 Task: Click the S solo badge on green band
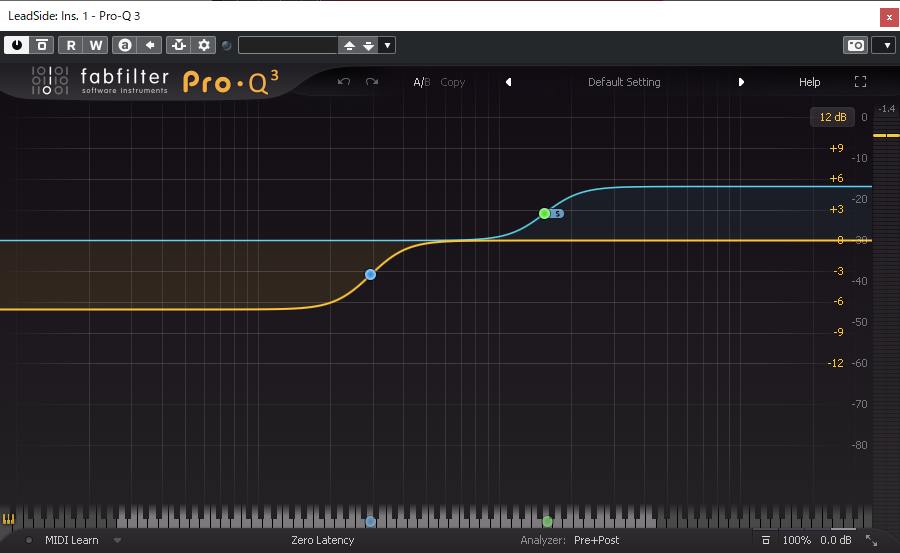click(557, 214)
